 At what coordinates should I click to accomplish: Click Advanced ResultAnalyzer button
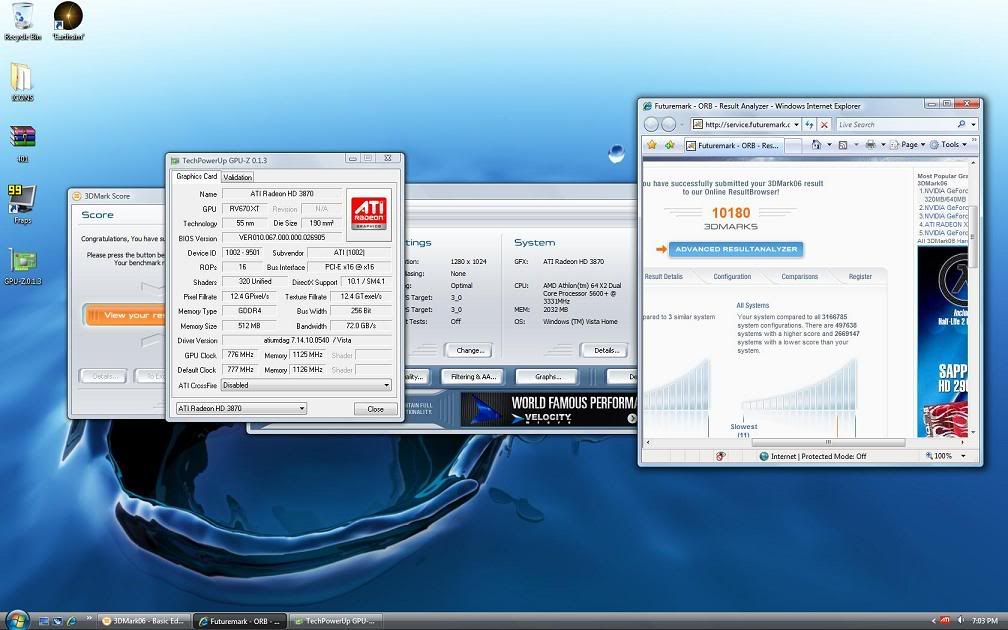736,249
